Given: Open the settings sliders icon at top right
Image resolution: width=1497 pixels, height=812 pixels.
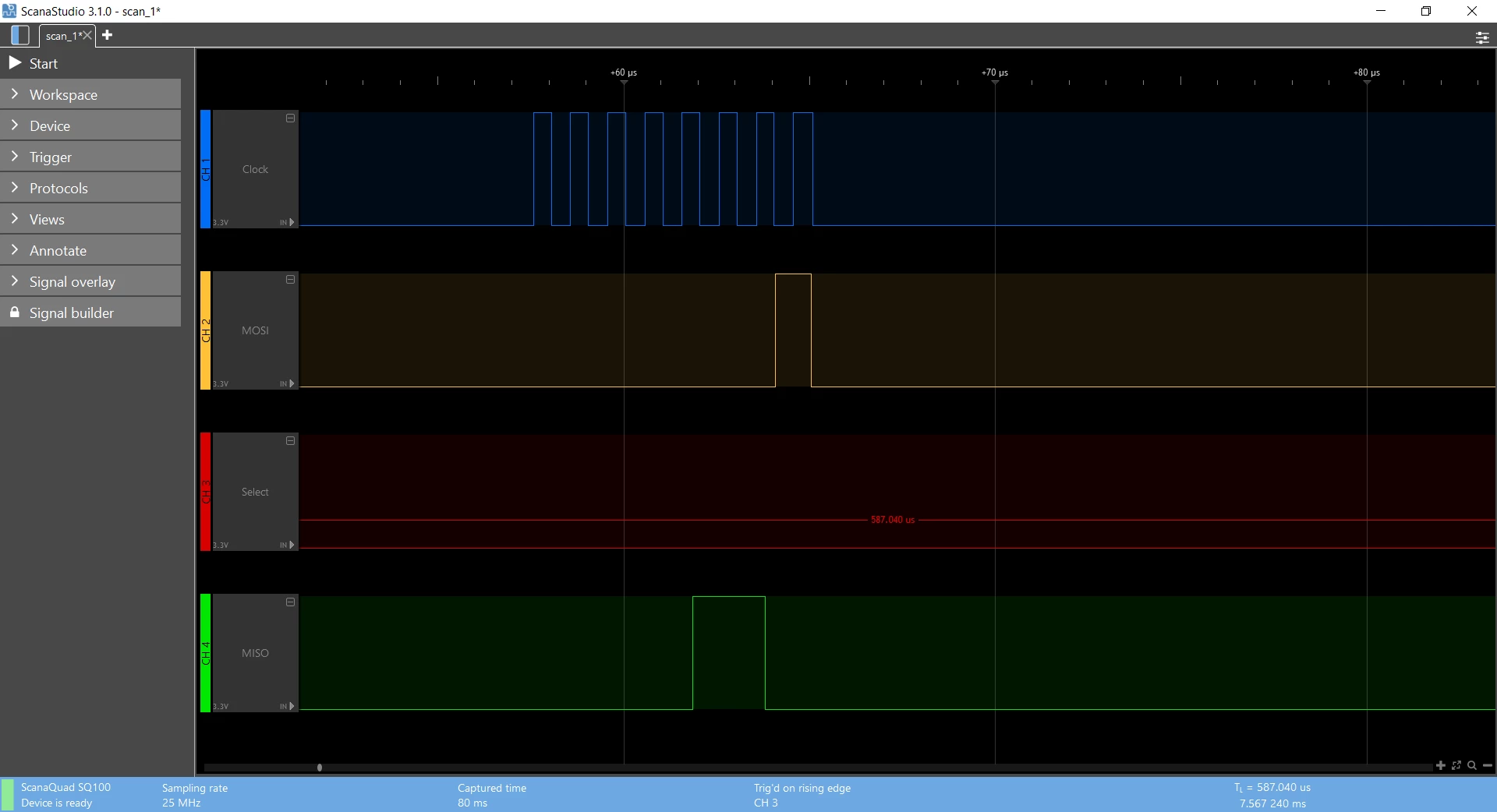Looking at the screenshot, I should tap(1482, 37).
